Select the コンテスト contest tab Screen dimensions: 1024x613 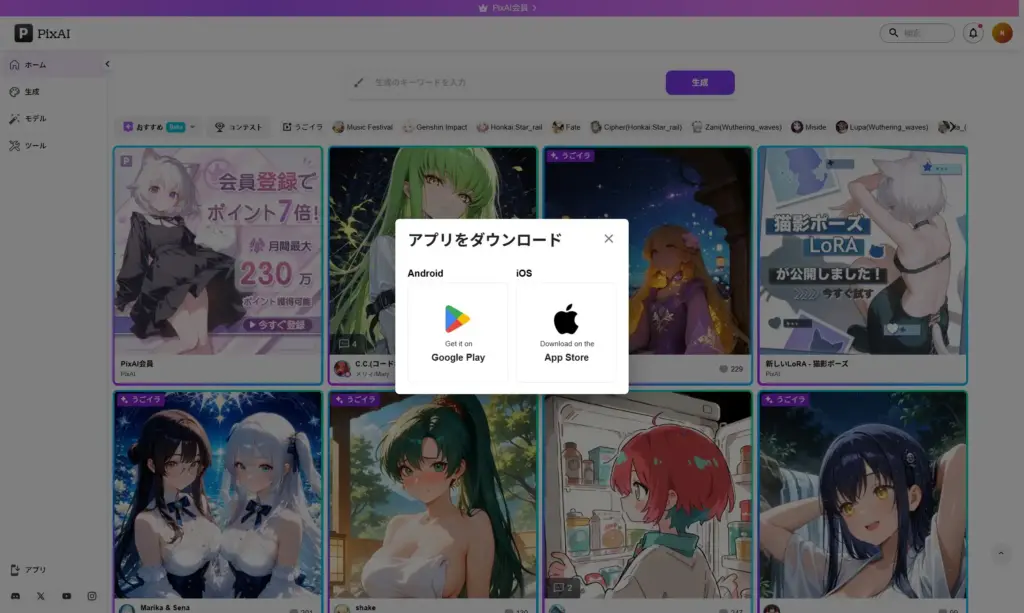[x=238, y=127]
